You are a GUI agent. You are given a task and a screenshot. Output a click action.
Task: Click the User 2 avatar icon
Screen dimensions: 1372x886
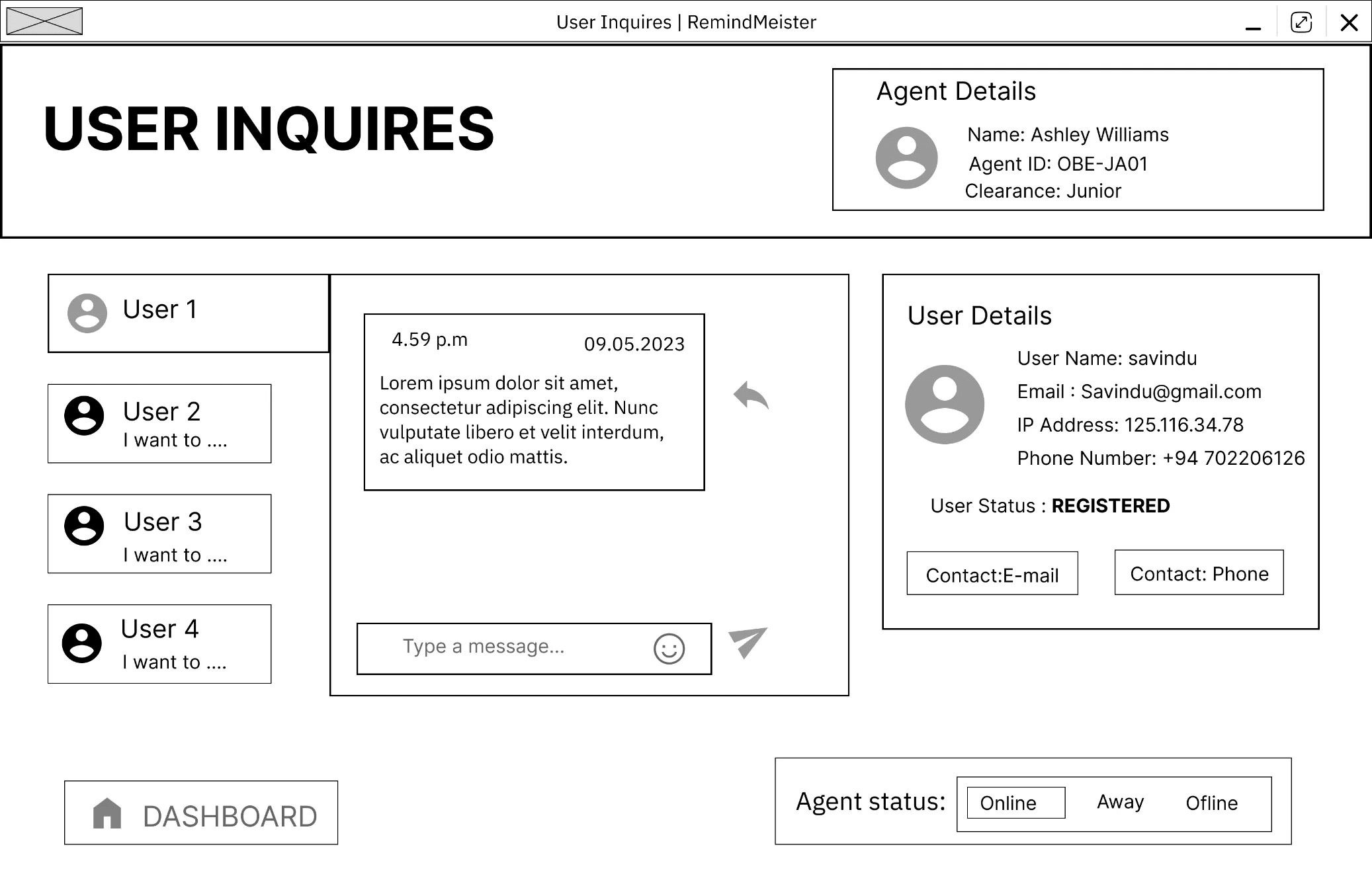[84, 416]
